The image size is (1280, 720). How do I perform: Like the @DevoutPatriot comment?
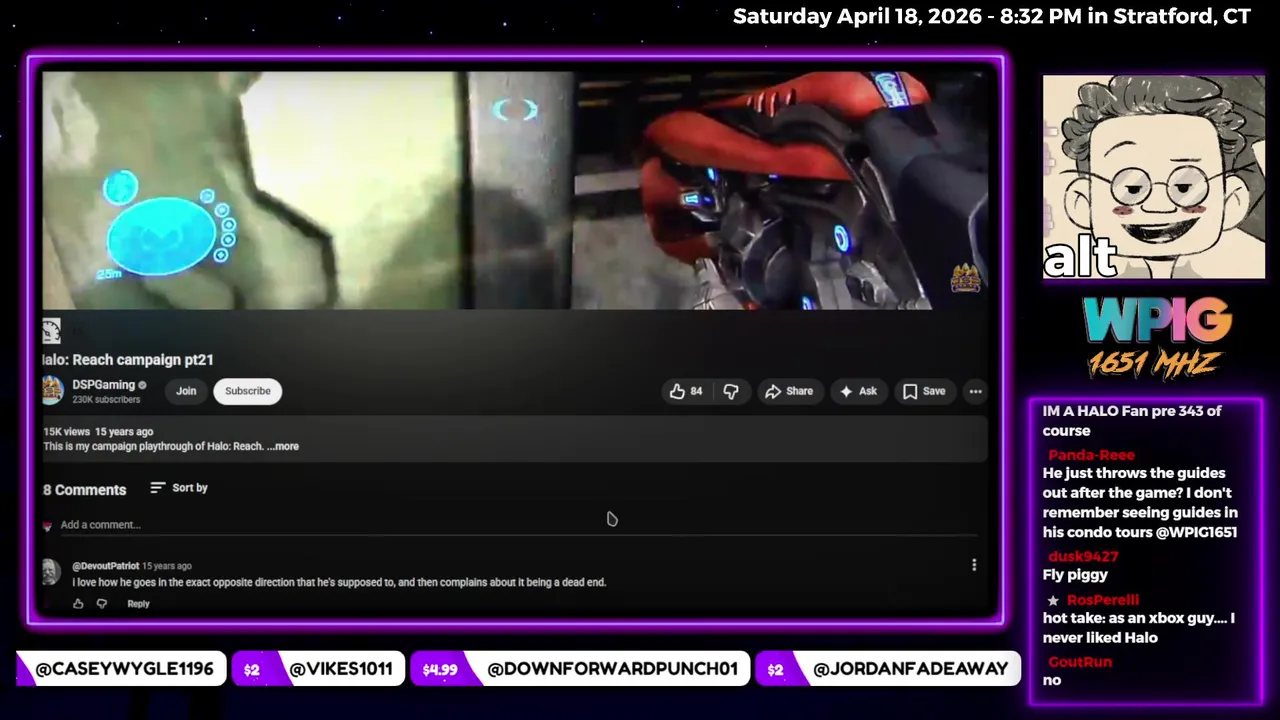click(x=78, y=603)
